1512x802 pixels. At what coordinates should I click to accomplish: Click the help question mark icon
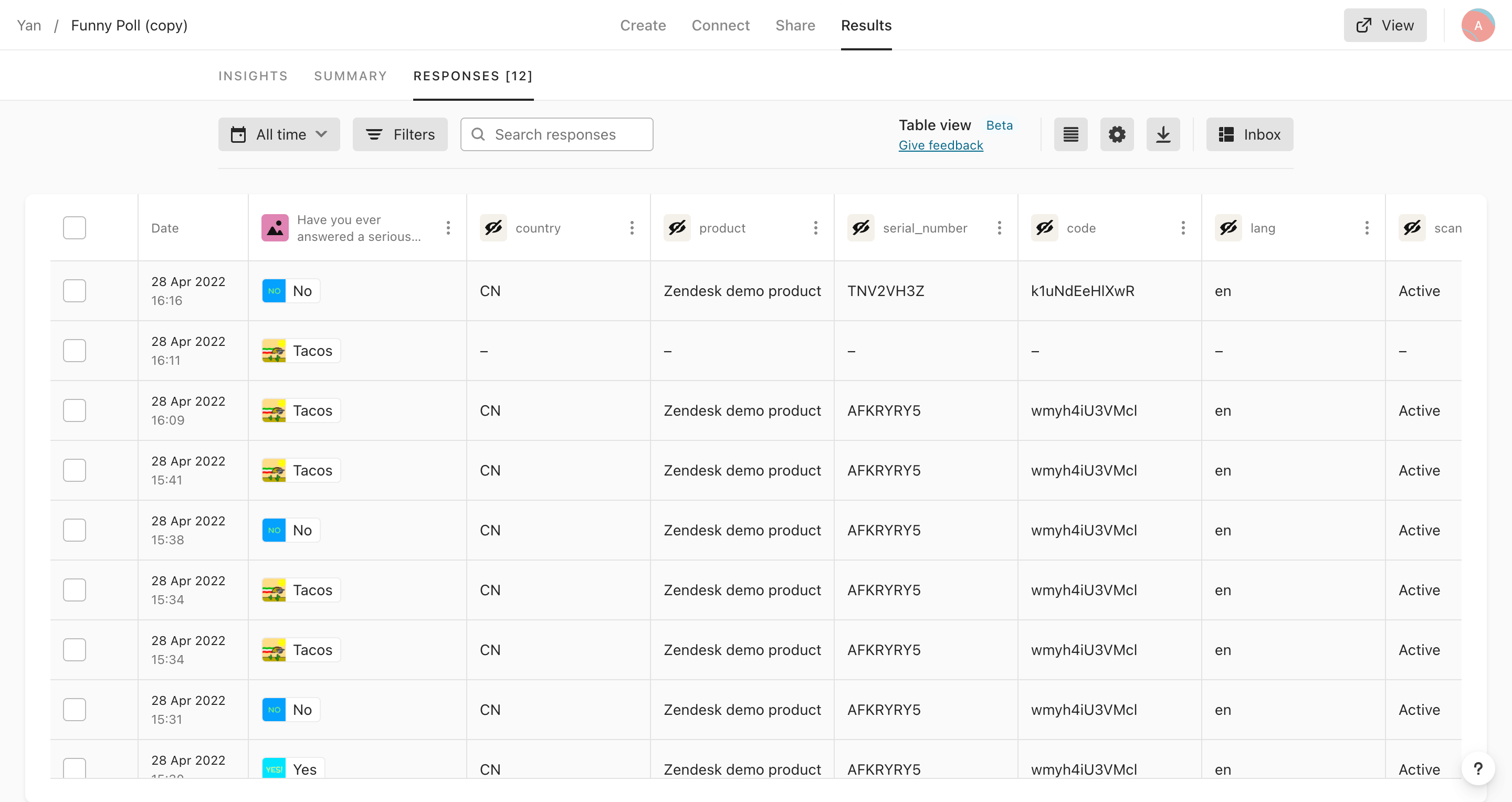1478,768
